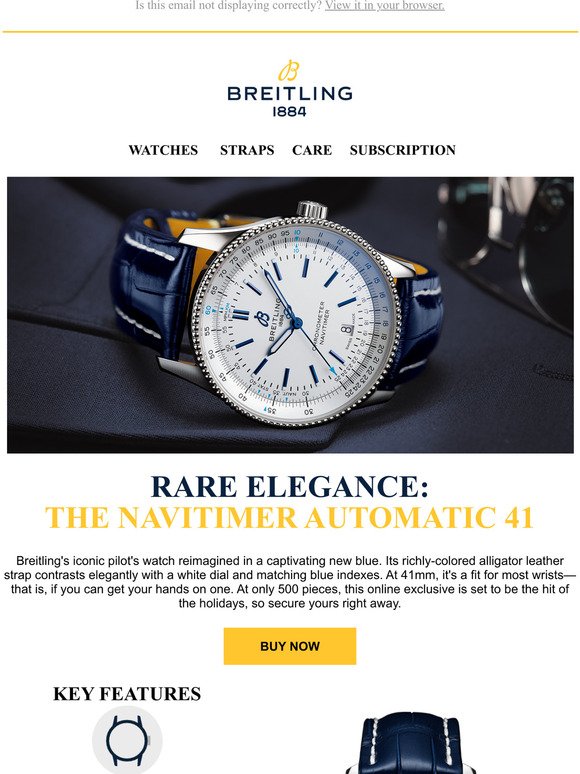The image size is (580, 774).
Task: Click the Navitimer watch hero image
Action: tap(290, 315)
